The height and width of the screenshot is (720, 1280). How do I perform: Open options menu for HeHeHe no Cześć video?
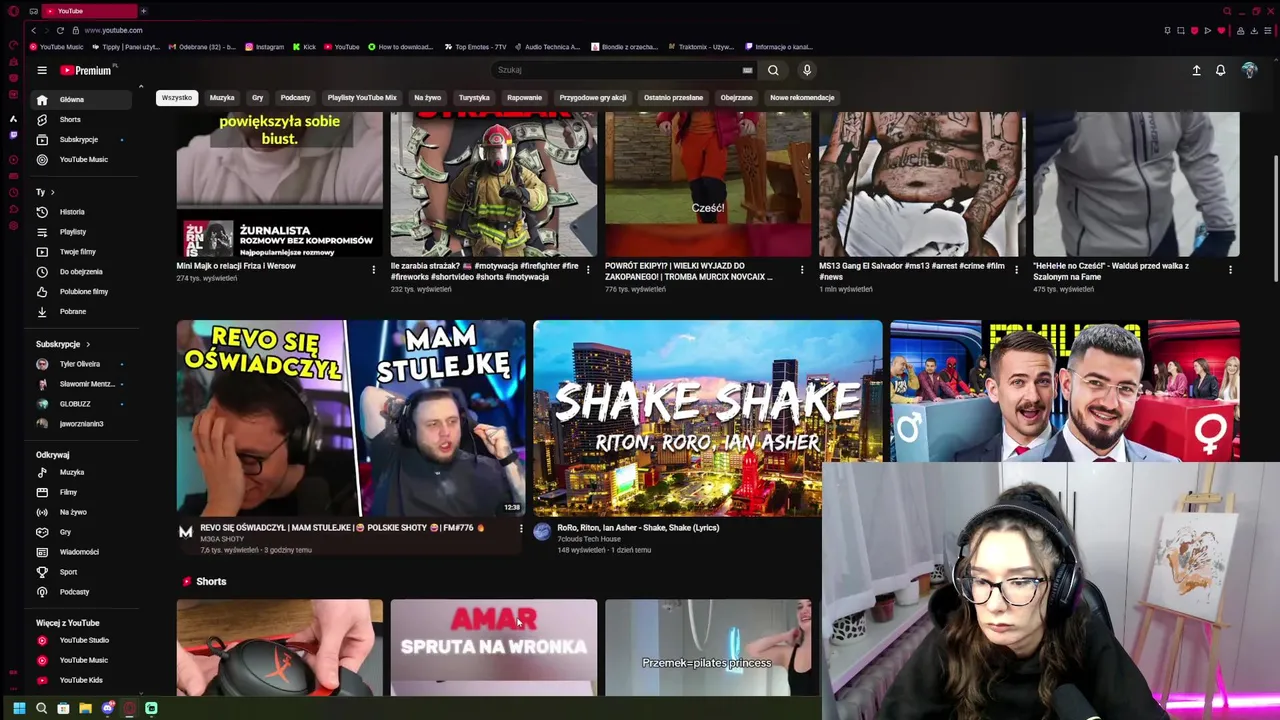(x=1230, y=270)
